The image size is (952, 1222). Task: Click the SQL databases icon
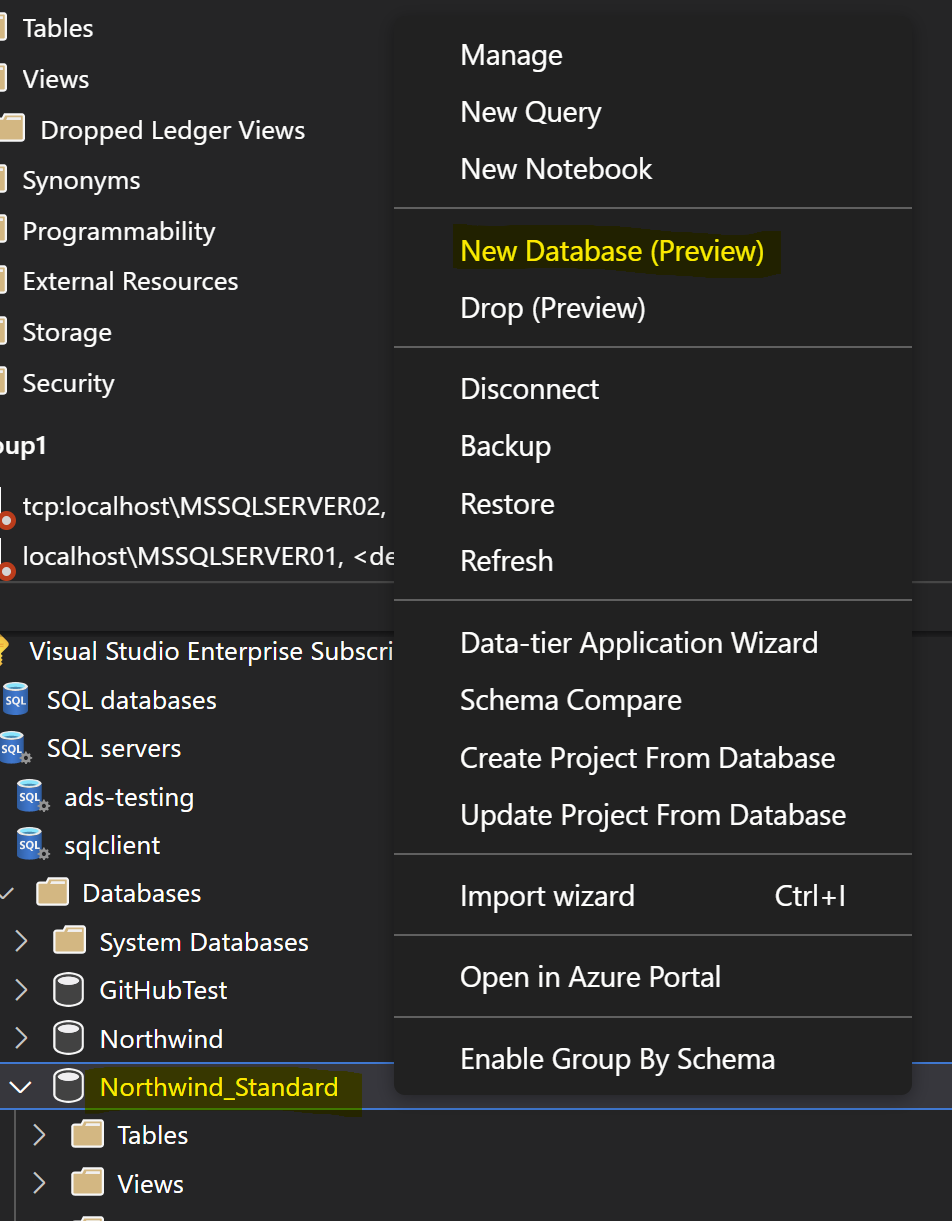(x=15, y=699)
